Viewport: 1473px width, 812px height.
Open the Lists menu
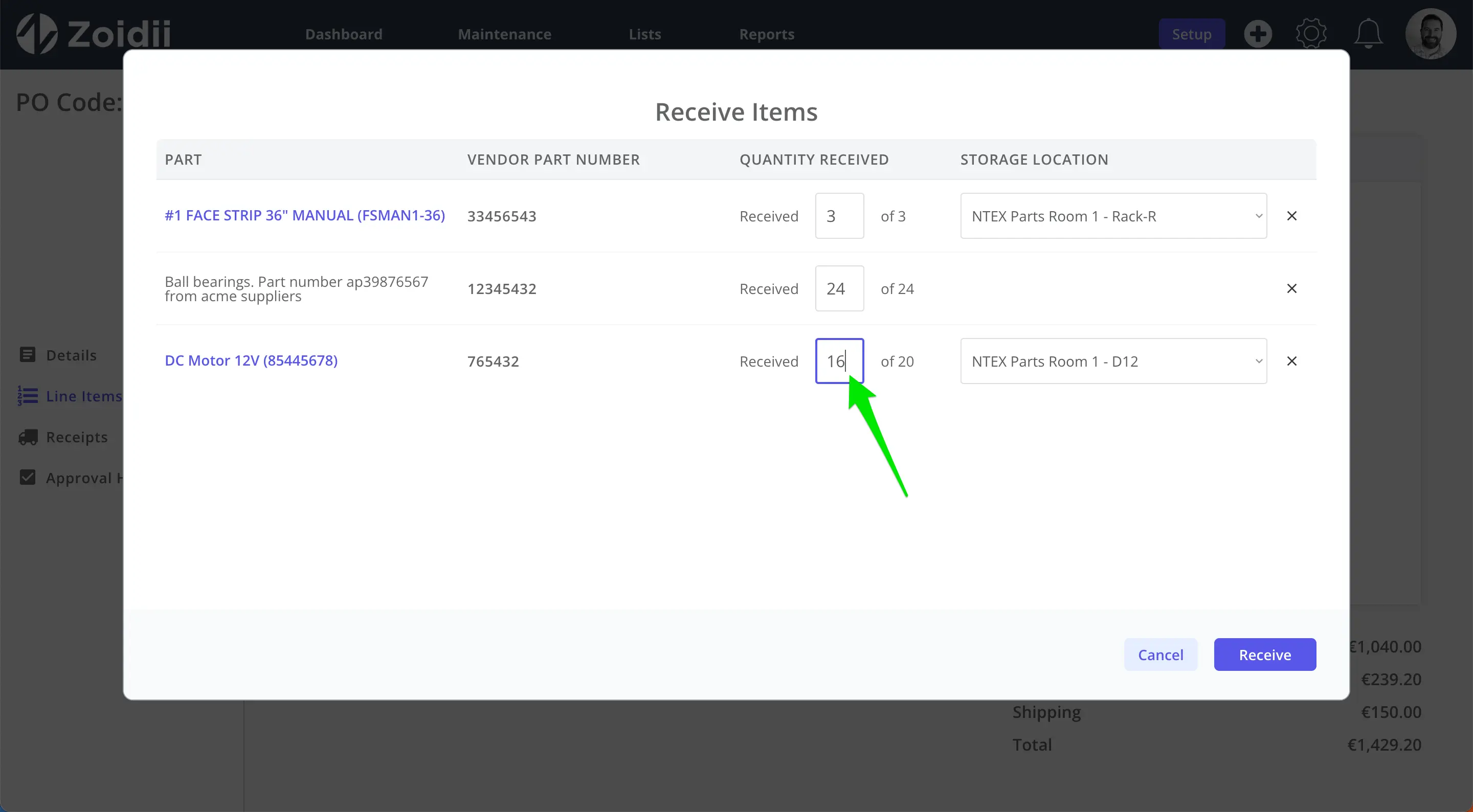[644, 34]
